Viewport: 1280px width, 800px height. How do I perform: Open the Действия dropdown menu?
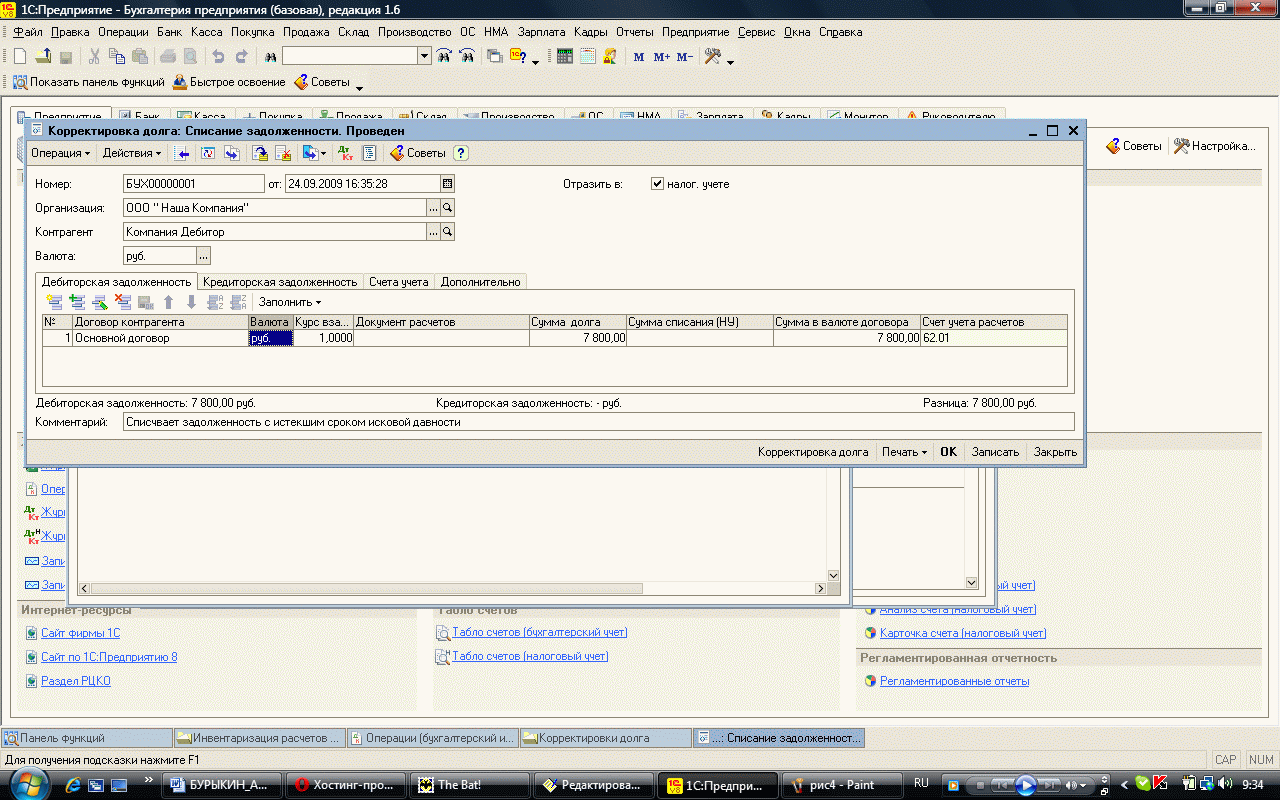point(132,153)
